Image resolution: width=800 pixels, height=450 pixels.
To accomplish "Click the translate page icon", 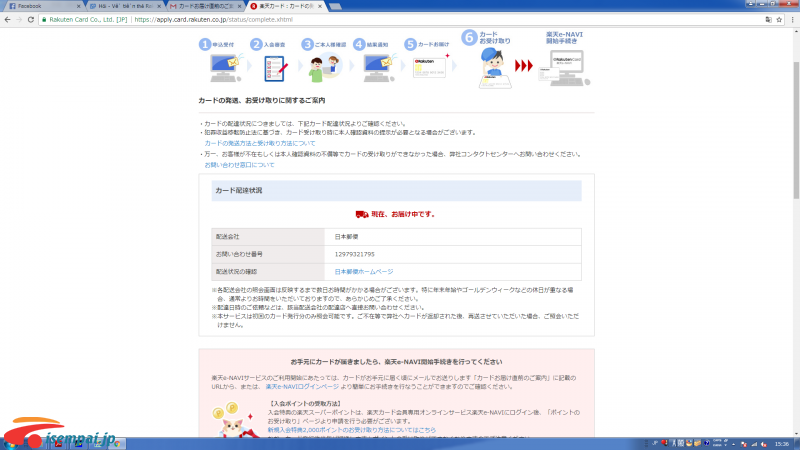I will click(x=768, y=19).
